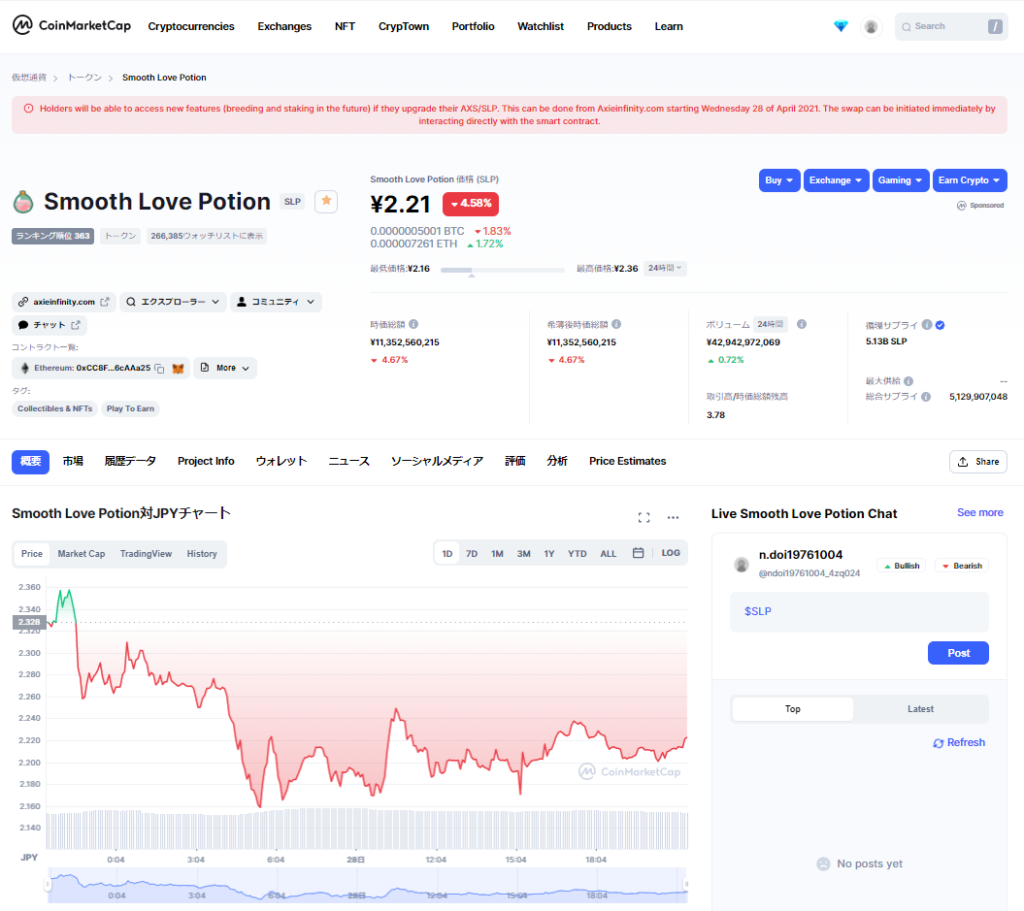
Task: Click the Share button
Action: 978,462
